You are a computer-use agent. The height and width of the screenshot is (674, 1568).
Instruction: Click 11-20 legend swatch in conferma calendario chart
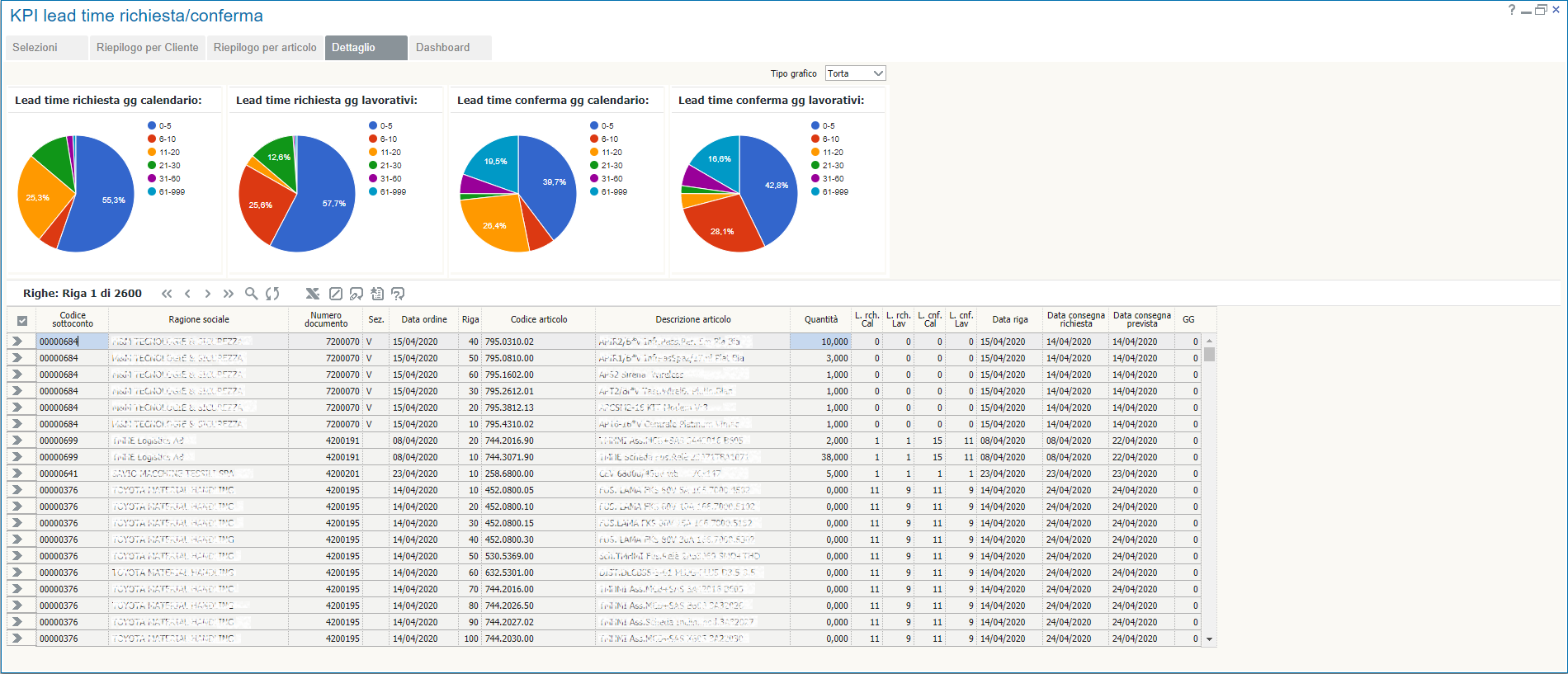click(x=594, y=153)
